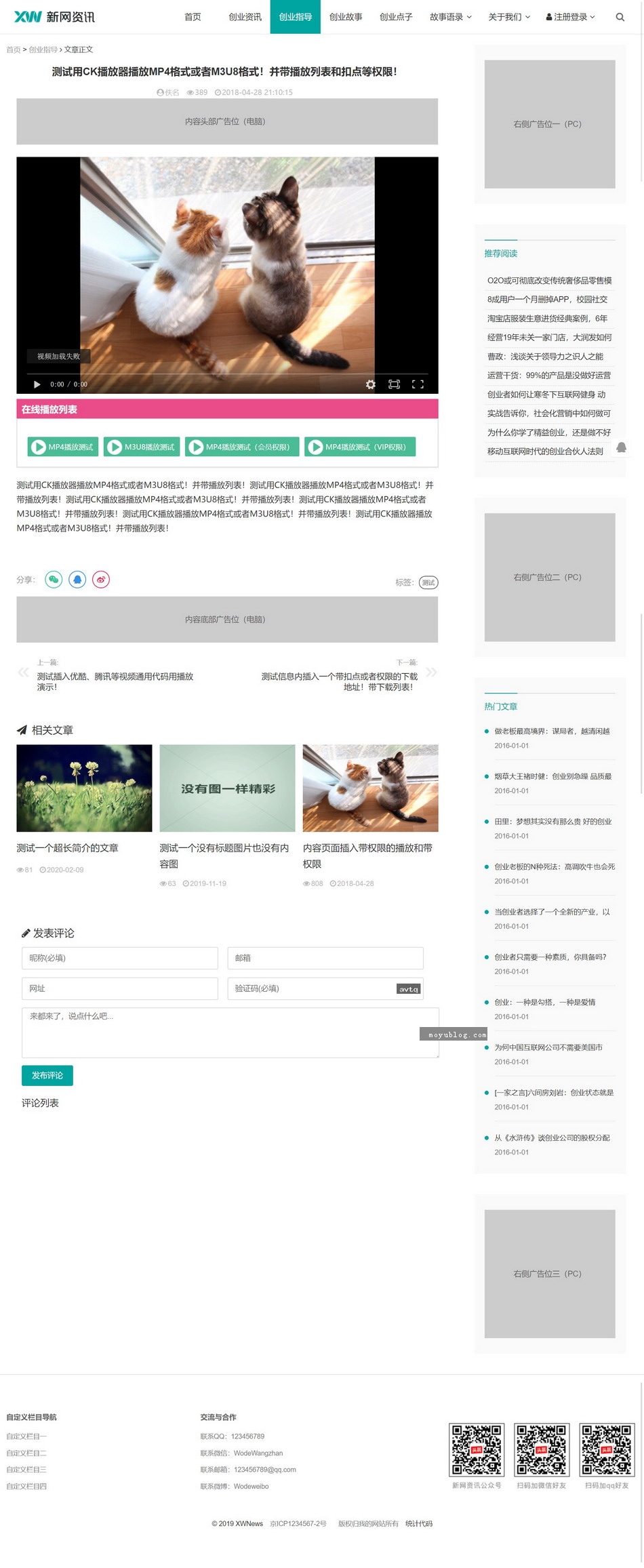Click the XW 新网资讯 site logo
This screenshot has width=644, height=1568.
pyautogui.click(x=54, y=17)
